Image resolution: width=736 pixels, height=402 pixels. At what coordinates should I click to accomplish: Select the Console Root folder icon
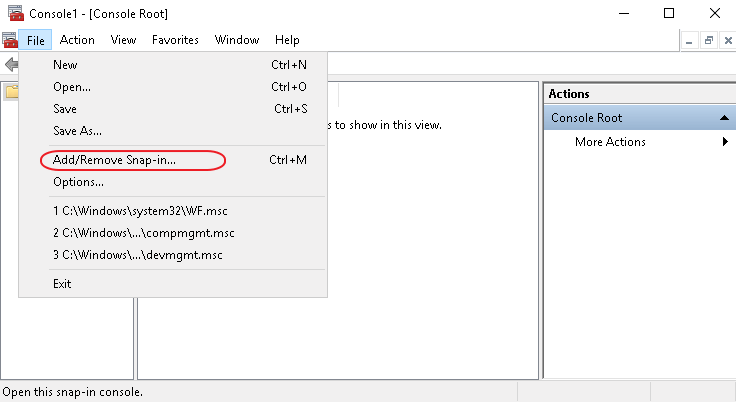pyautogui.click(x=11, y=92)
